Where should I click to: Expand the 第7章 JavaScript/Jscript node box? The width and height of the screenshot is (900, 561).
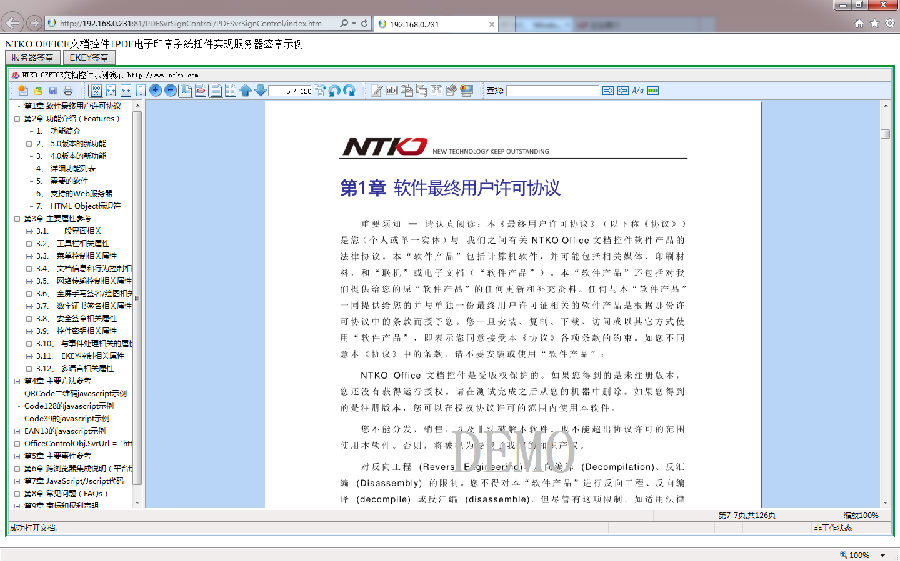click(x=17, y=481)
